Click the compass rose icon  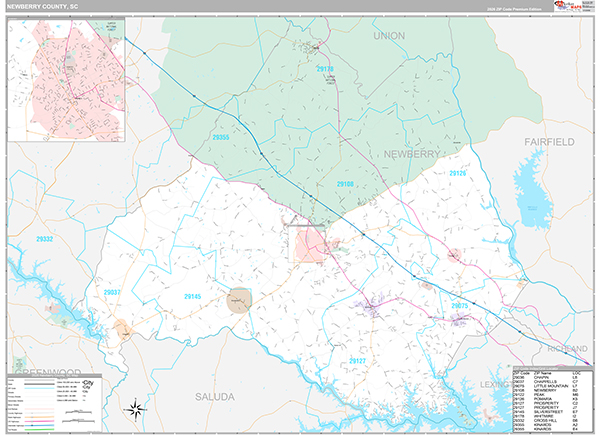(x=135, y=409)
